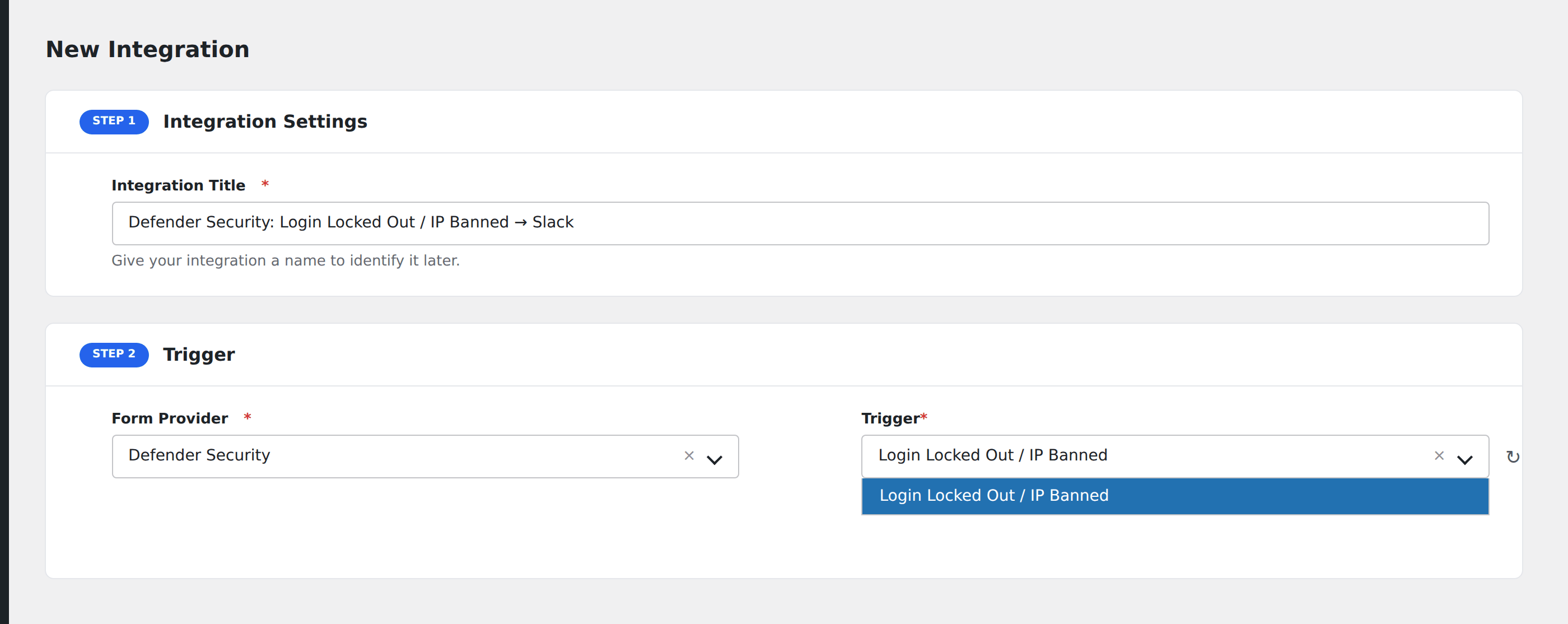
Task: Click the 'Integration Title' field label
Action: point(178,185)
